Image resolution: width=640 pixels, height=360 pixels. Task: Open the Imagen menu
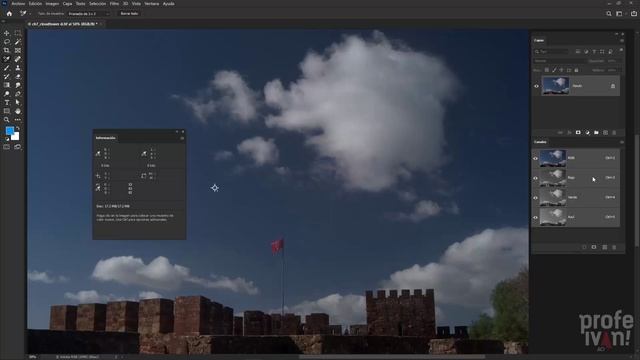52,4
